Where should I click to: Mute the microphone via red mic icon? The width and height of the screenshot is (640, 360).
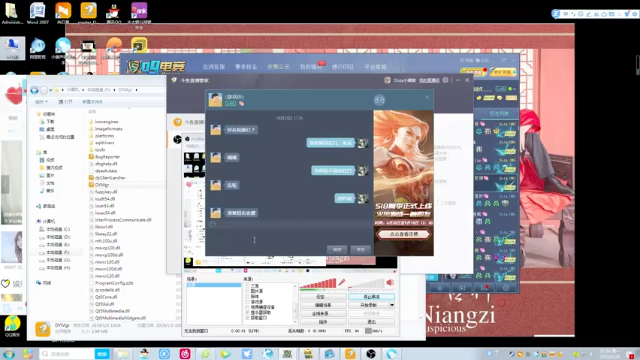(342, 282)
